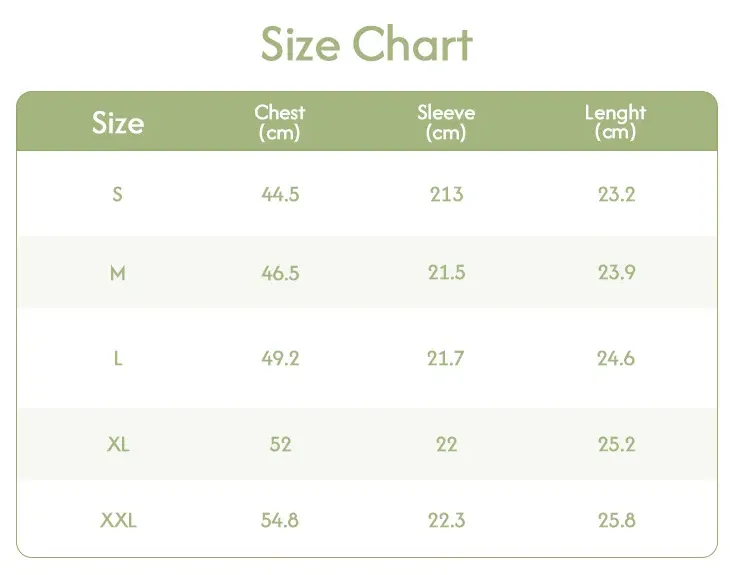Screen dimensions: 730x575
Task: Select length value 23.9
Action: [616, 273]
